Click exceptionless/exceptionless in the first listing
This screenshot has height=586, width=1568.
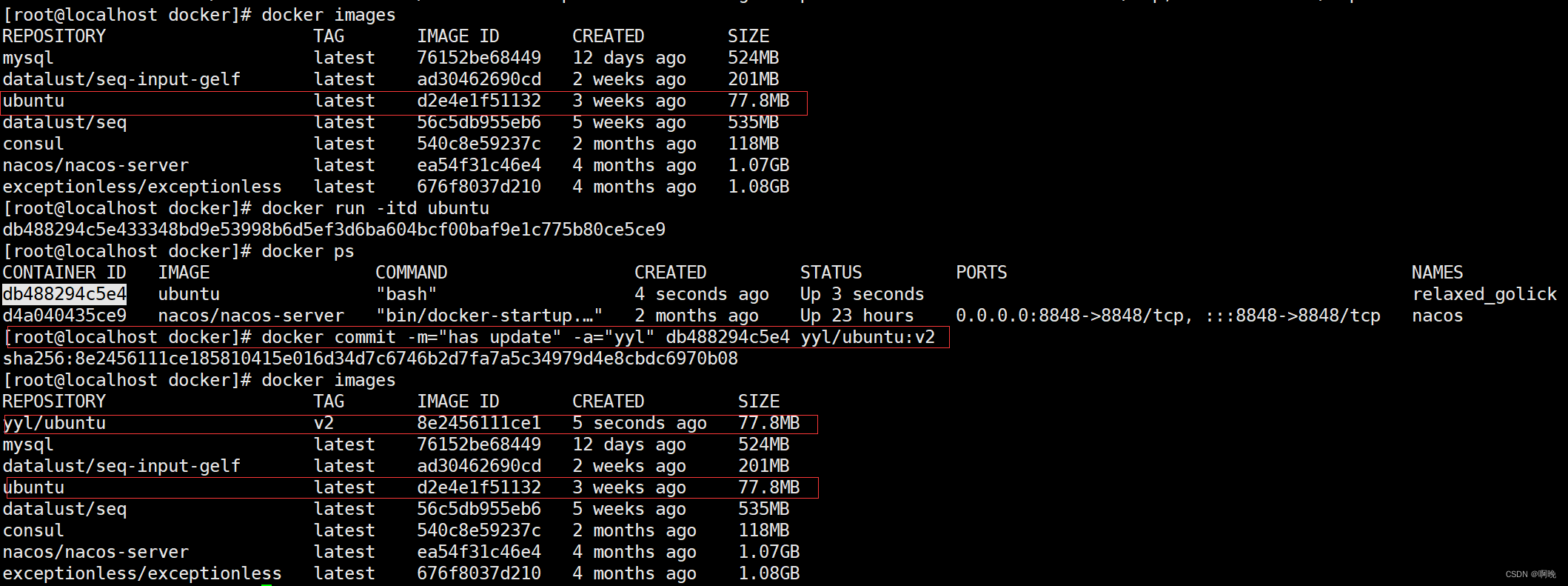click(142, 187)
